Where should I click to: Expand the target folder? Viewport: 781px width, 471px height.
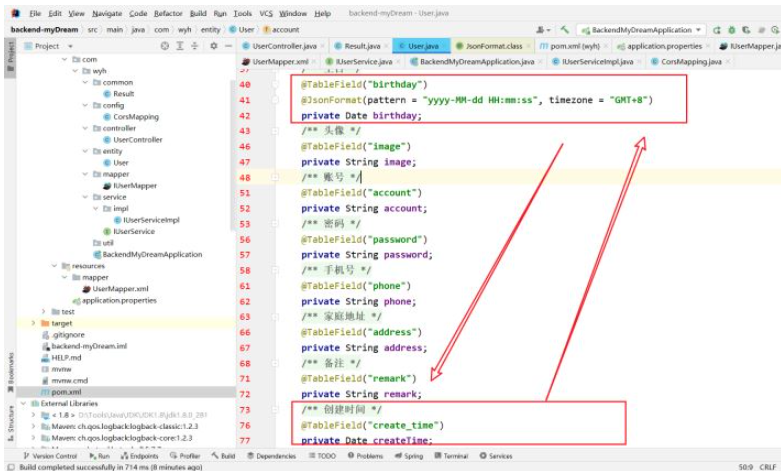tap(35, 323)
